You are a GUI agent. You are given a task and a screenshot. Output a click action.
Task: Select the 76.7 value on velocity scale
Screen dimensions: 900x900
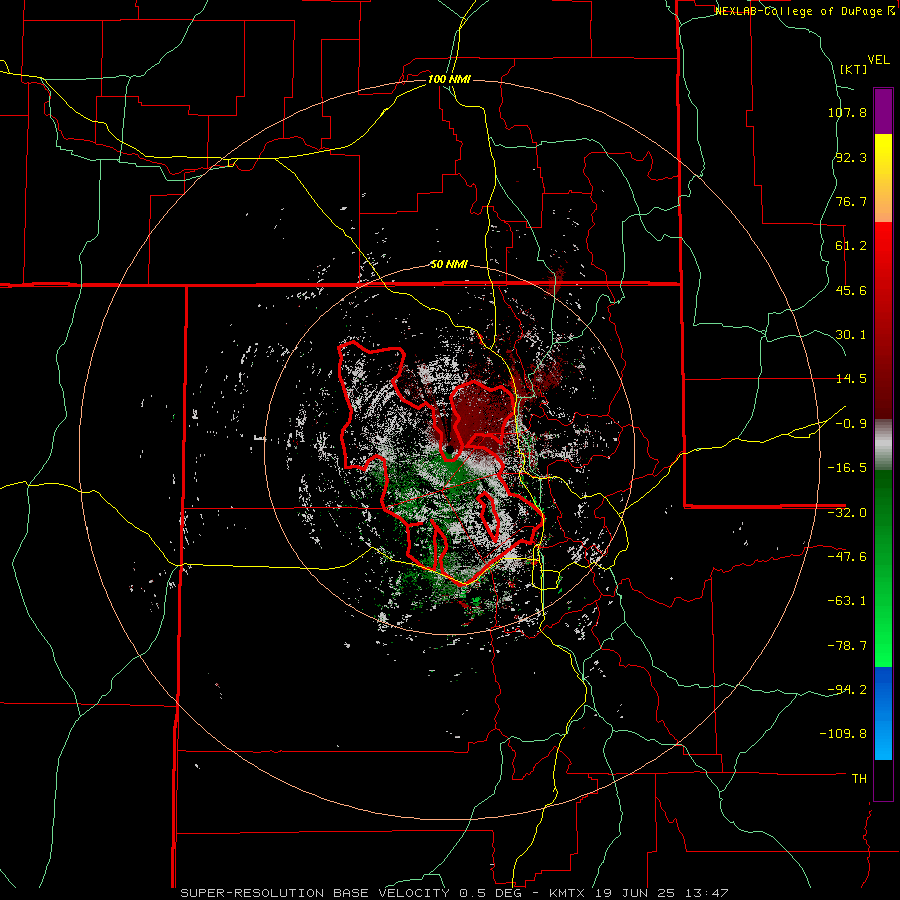[x=851, y=201]
